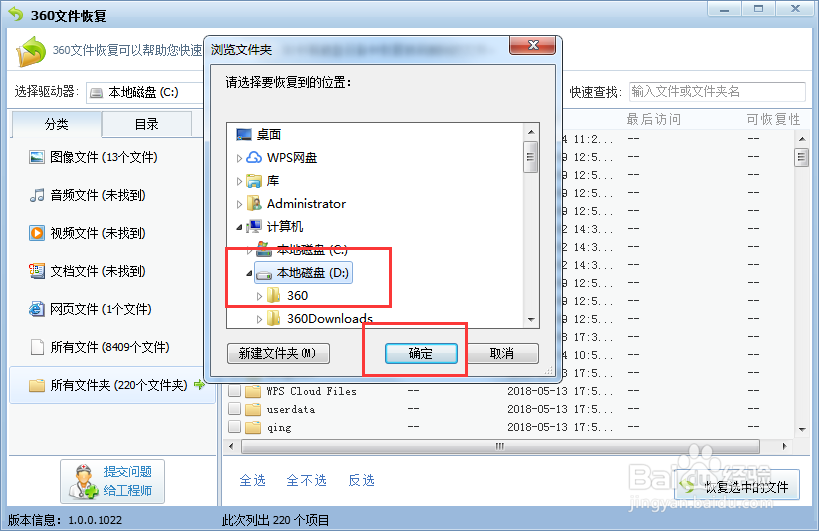Expand the 360 folder node
This screenshot has width=819, height=531.
260,296
